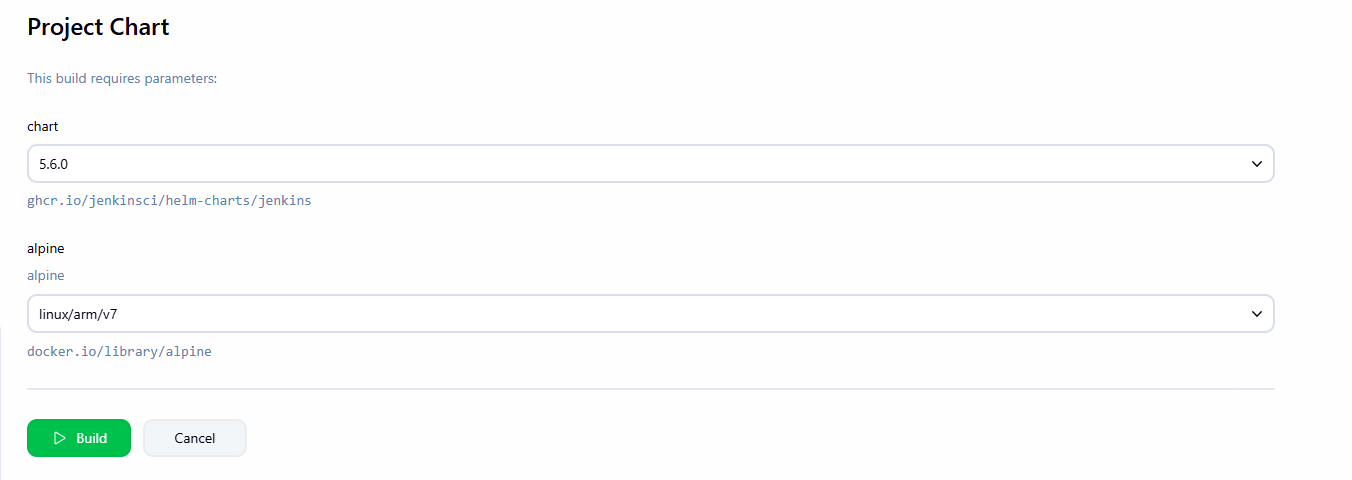Screen dimensions: 1352x480
Task: Click the ghcr.io/jenkinsci/helm-charts/jenkins text
Action: click(x=169, y=201)
